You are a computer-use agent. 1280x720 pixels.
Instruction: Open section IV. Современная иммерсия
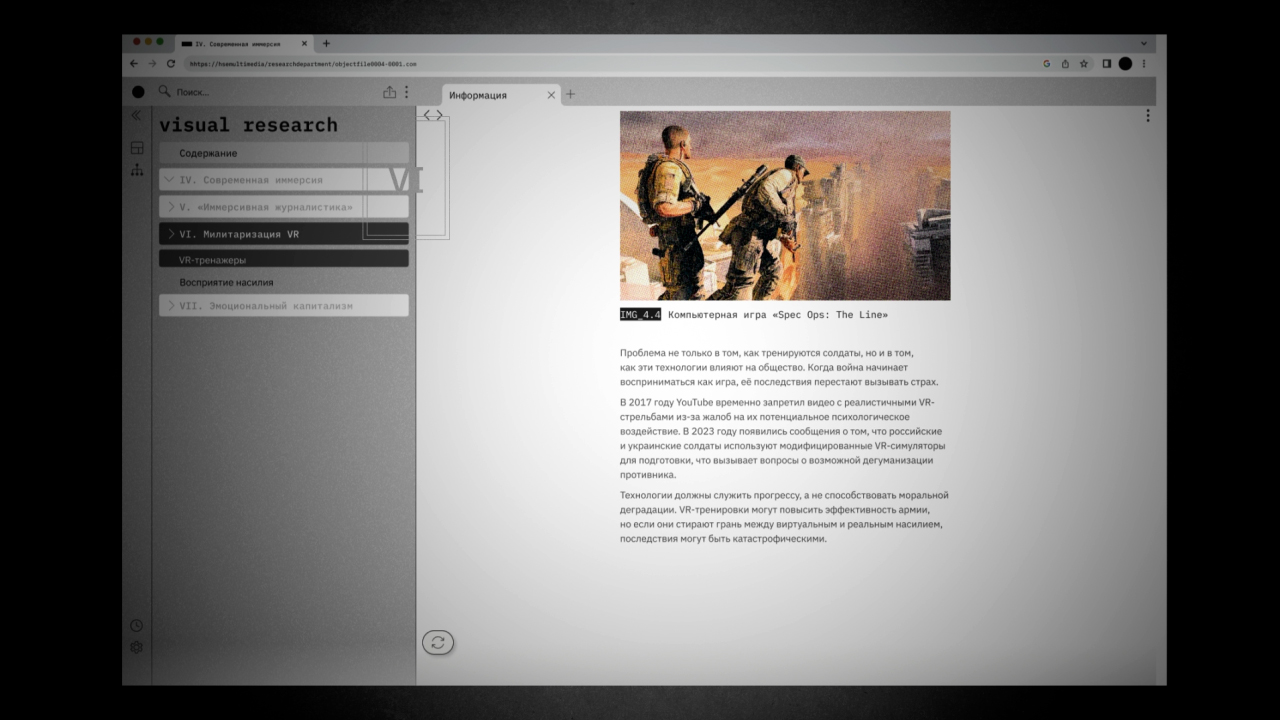pos(283,180)
